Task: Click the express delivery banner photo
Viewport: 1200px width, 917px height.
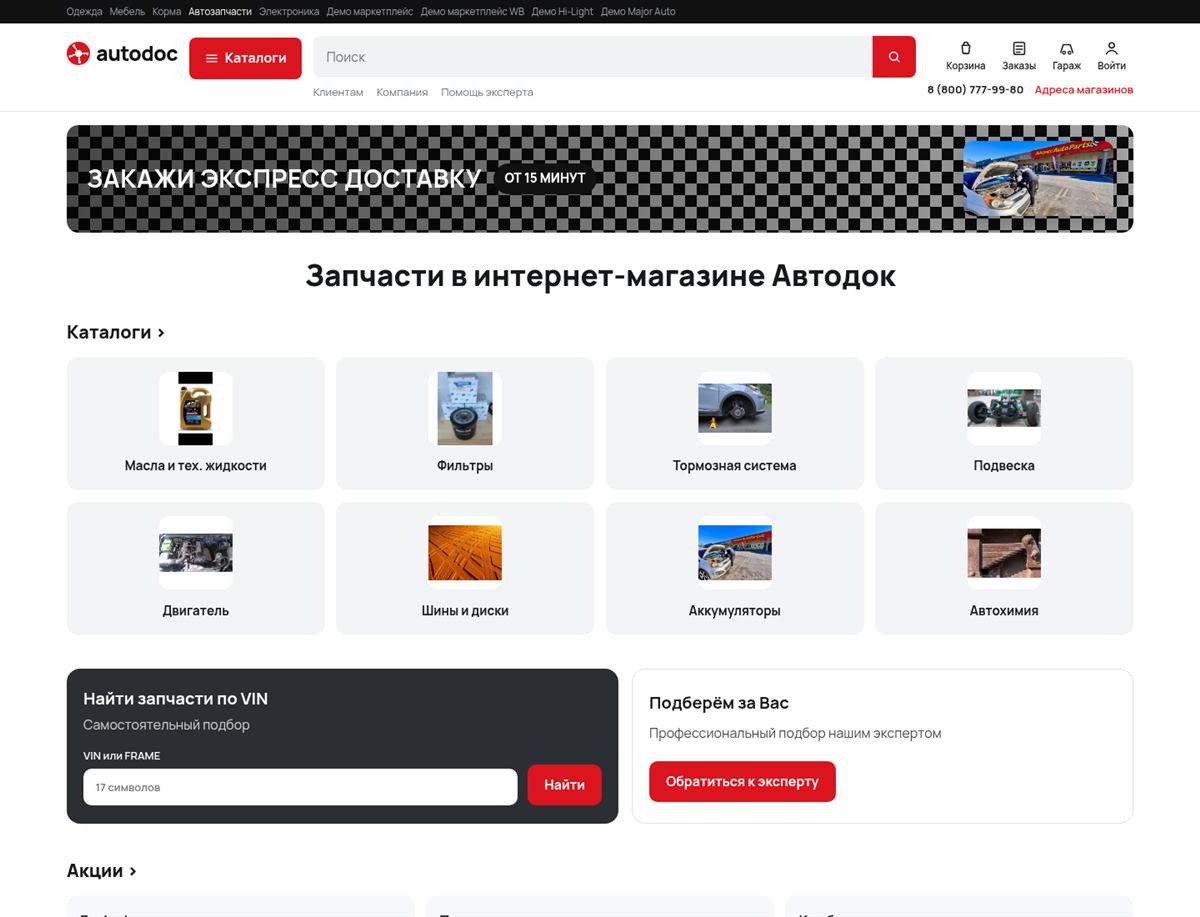Action: 1039,179
